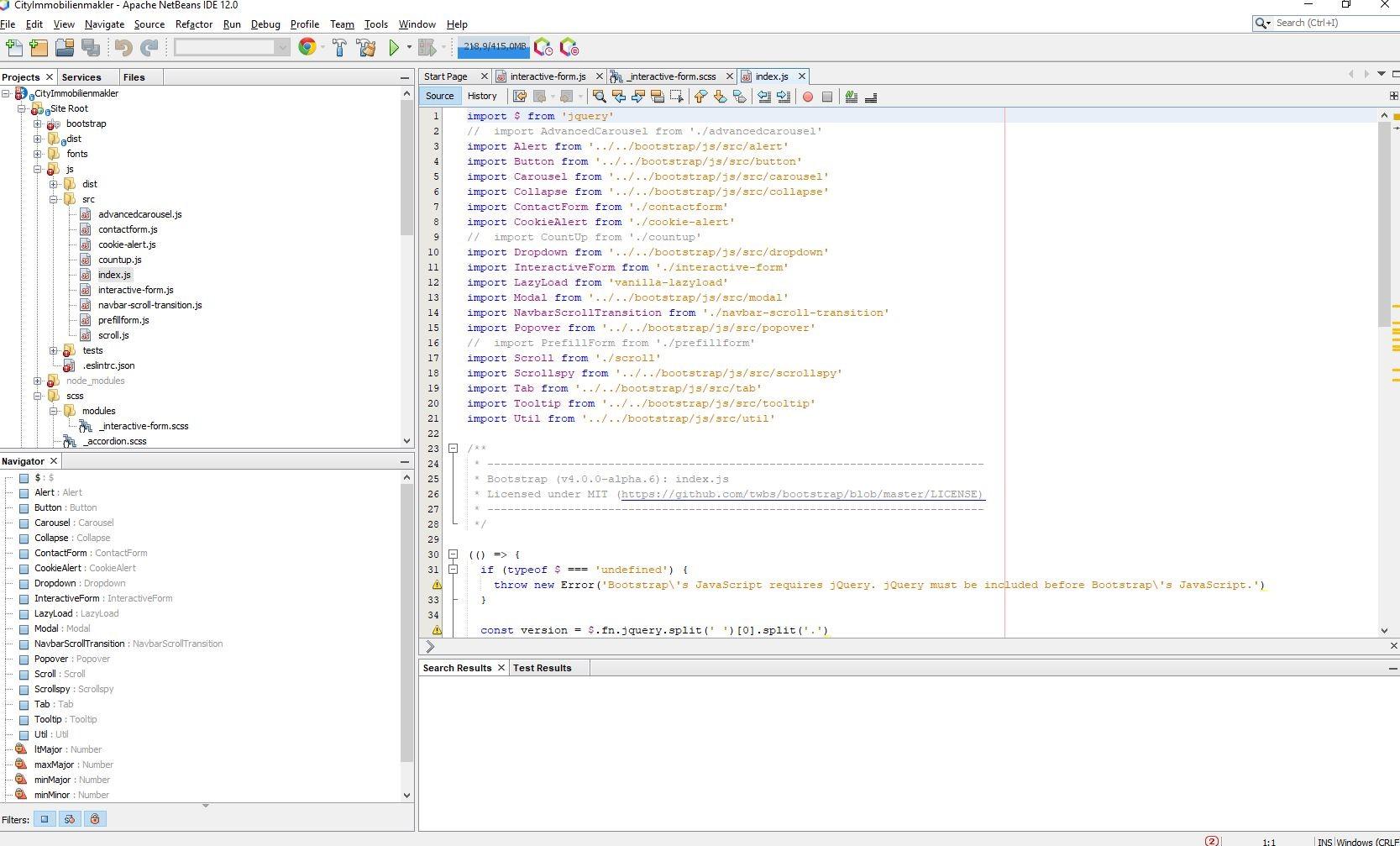Viewport: 1400px width, 846px height.
Task: Collapse the src folder node
Action: 54,199
